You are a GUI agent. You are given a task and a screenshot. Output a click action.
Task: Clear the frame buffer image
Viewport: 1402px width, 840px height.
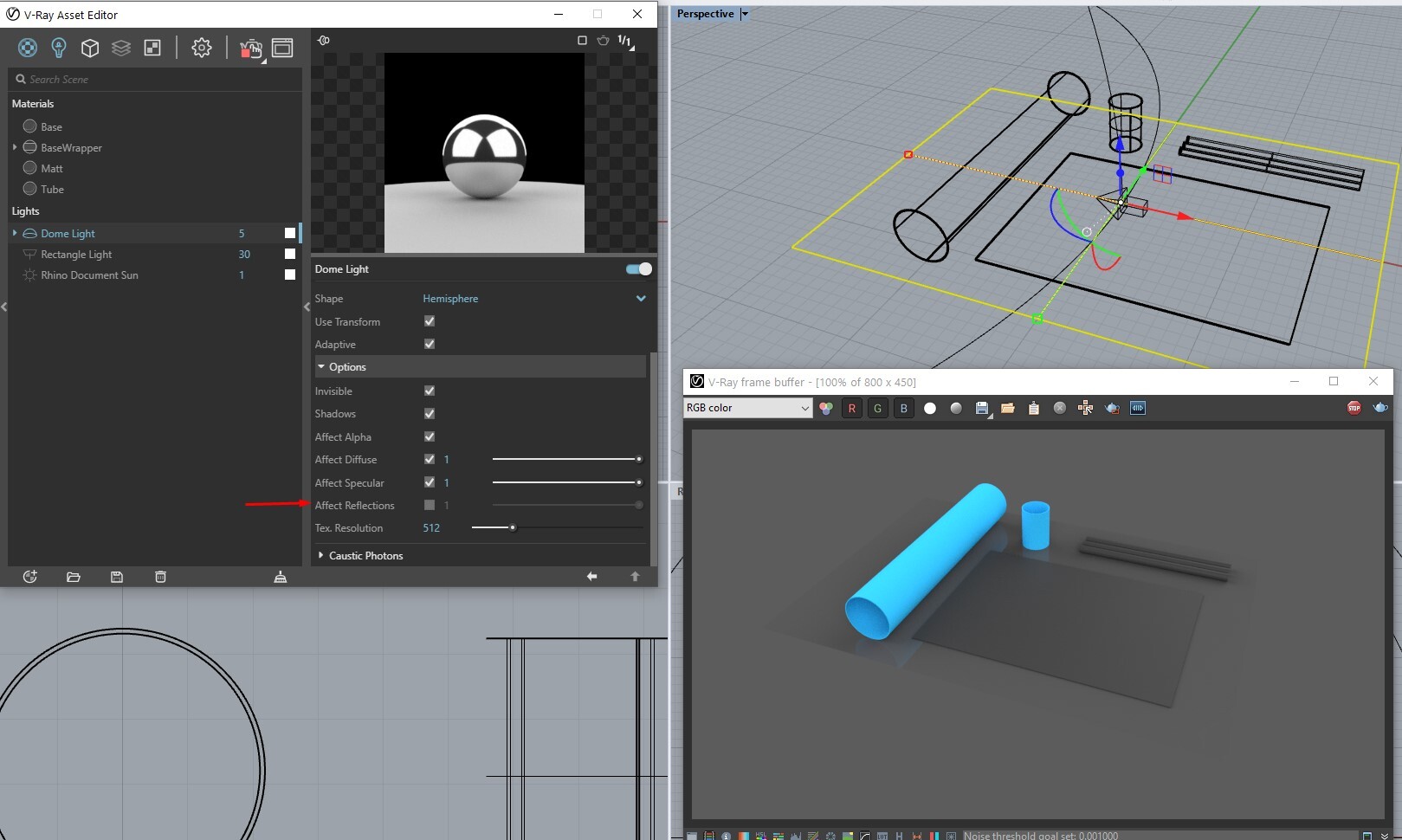[1060, 408]
